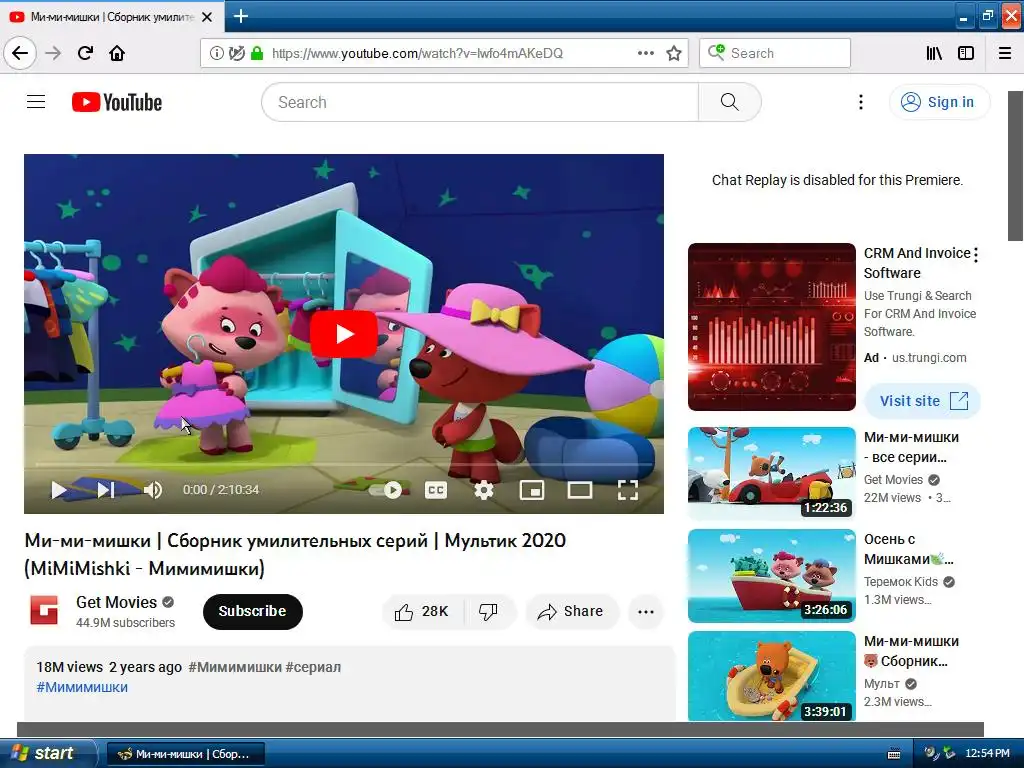
Task: Enter full screen mode
Action: point(628,489)
